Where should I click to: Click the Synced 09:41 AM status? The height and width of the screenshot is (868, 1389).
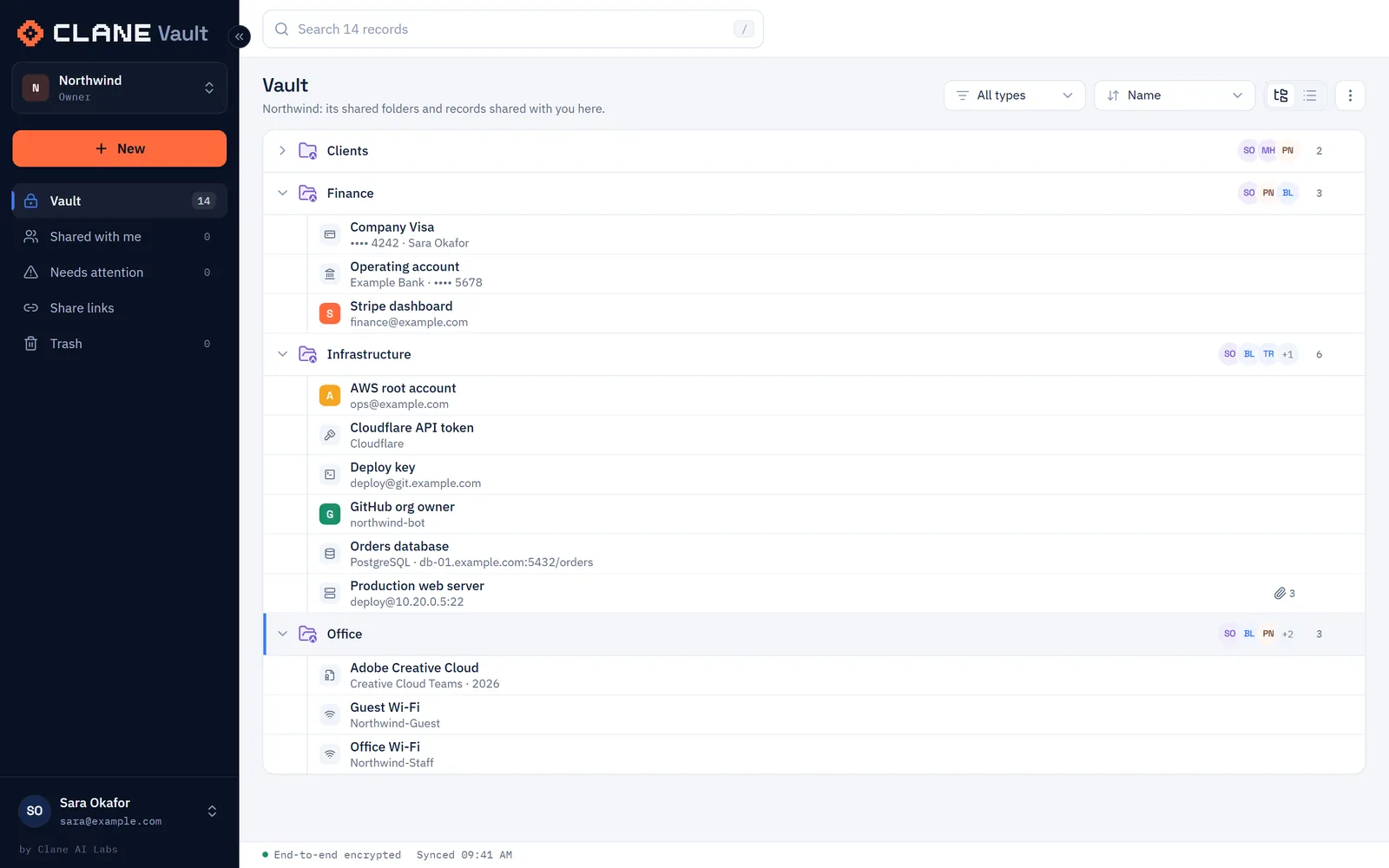click(x=464, y=855)
